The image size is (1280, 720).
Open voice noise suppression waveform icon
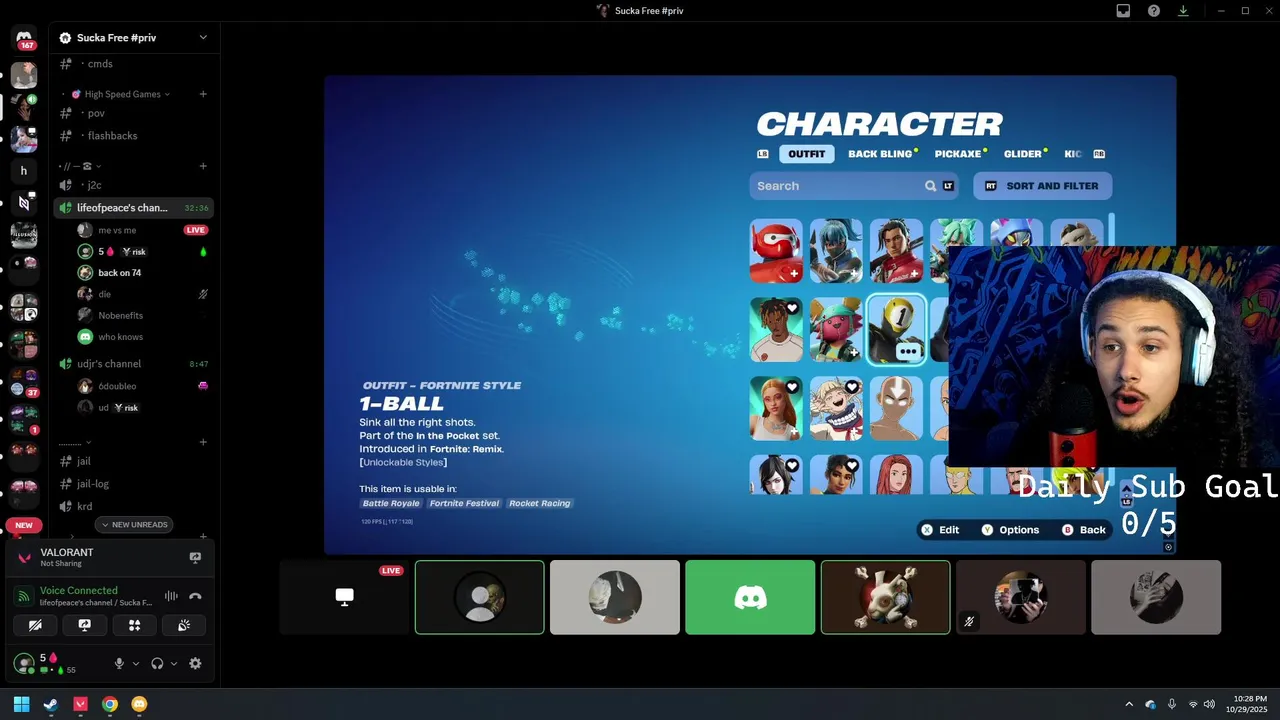[x=171, y=596]
